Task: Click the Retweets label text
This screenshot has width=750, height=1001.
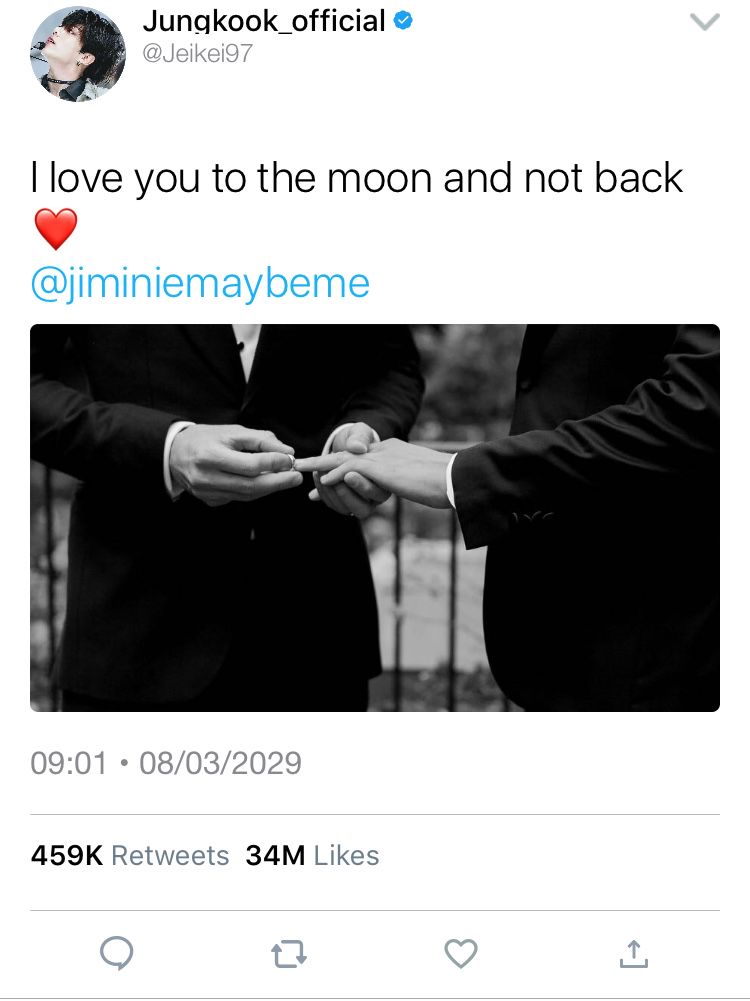Action: tap(170, 855)
